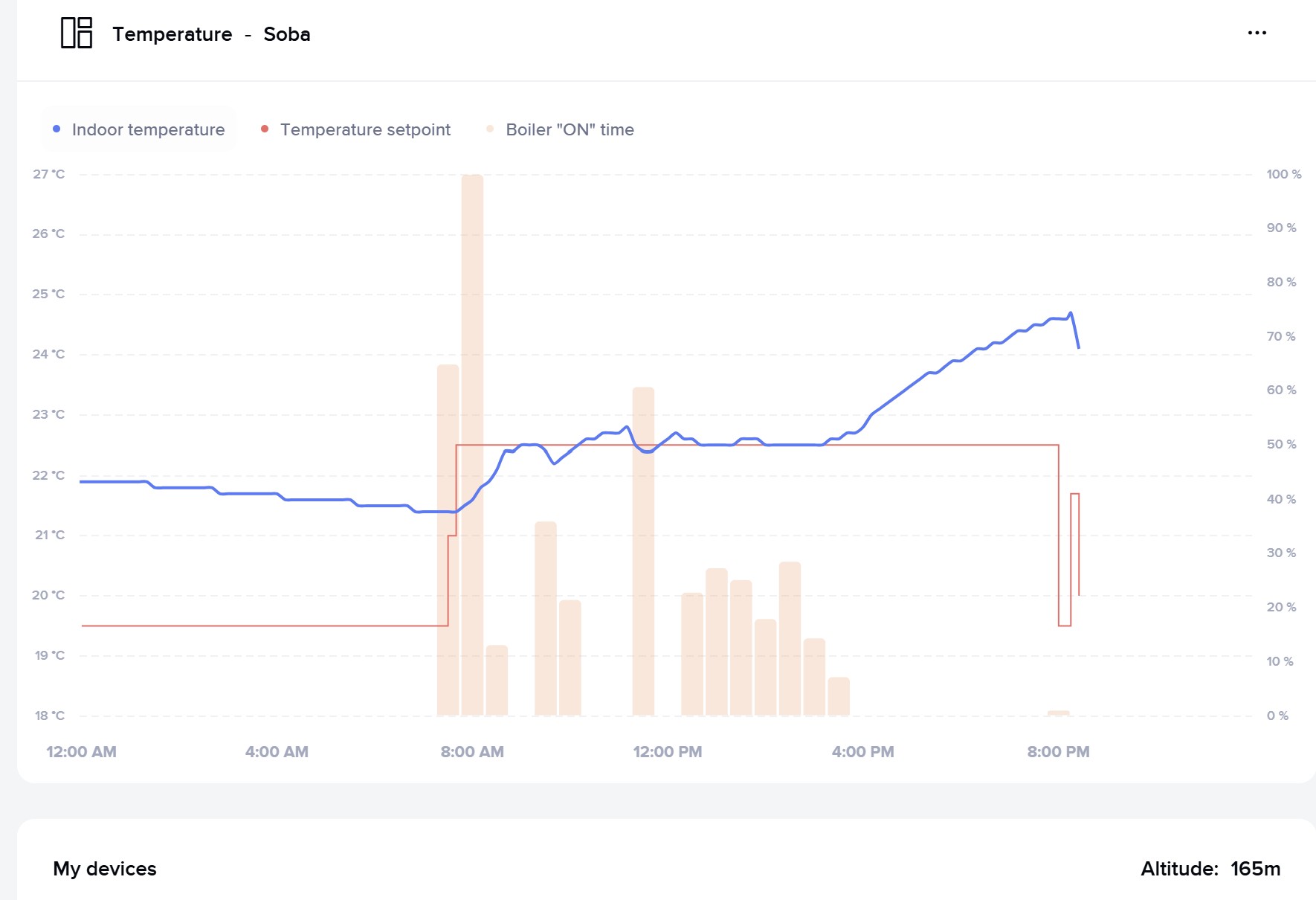Click the dashboard layout icon beside Temperature title

click(76, 33)
